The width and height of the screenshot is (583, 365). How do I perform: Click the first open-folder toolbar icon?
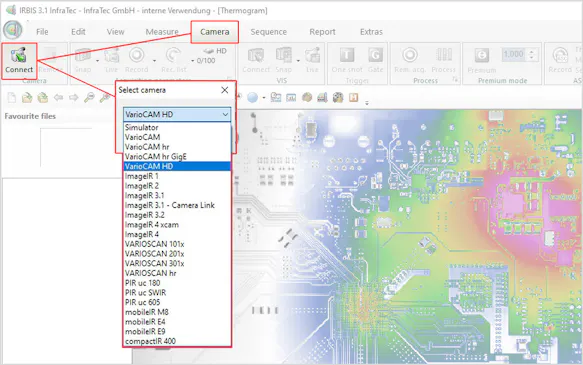[27, 98]
